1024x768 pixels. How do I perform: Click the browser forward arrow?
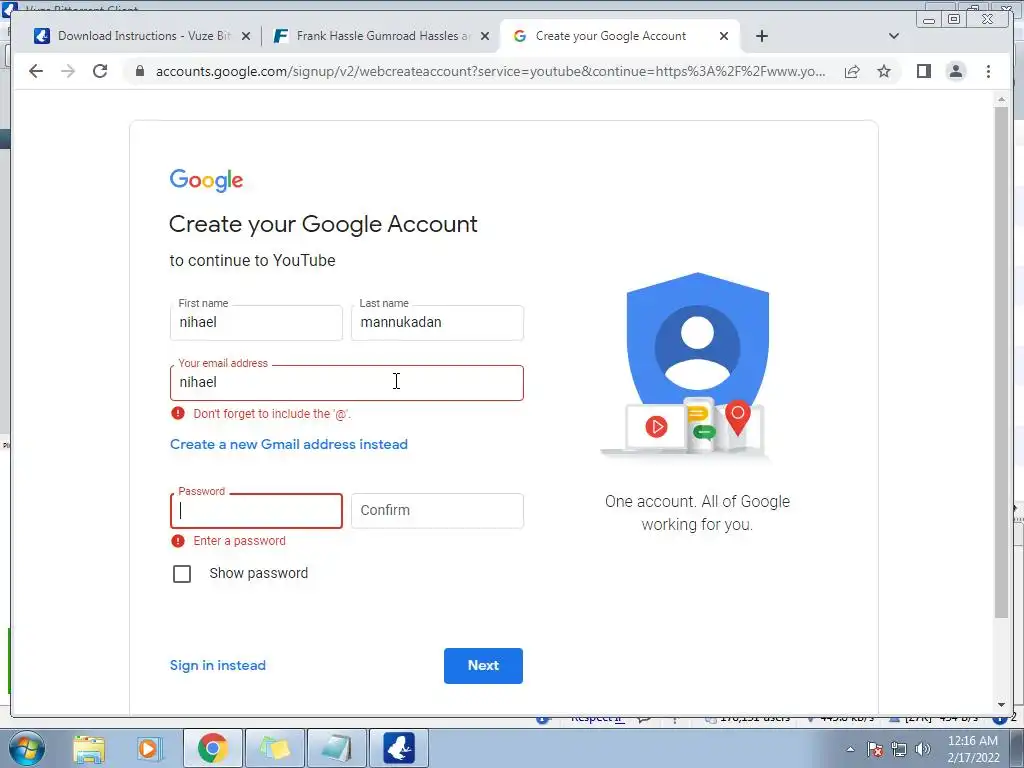click(x=68, y=71)
